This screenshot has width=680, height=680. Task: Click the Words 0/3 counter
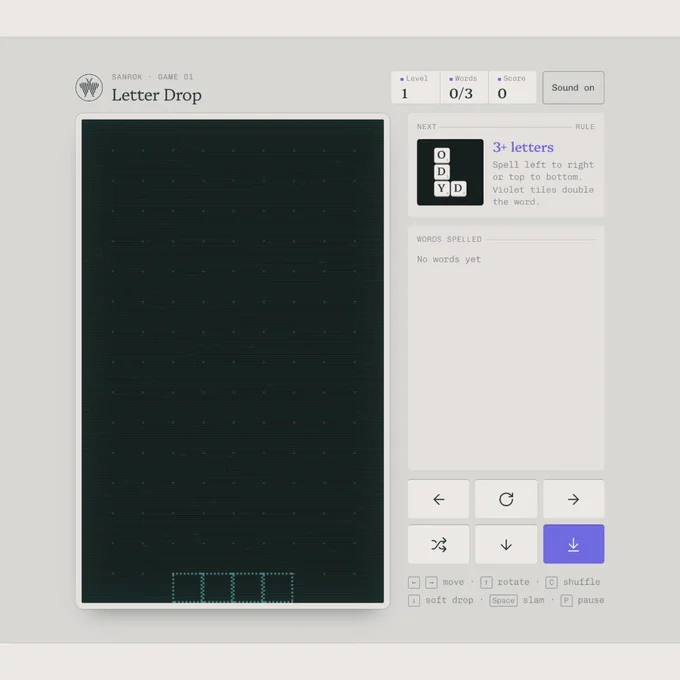464,88
